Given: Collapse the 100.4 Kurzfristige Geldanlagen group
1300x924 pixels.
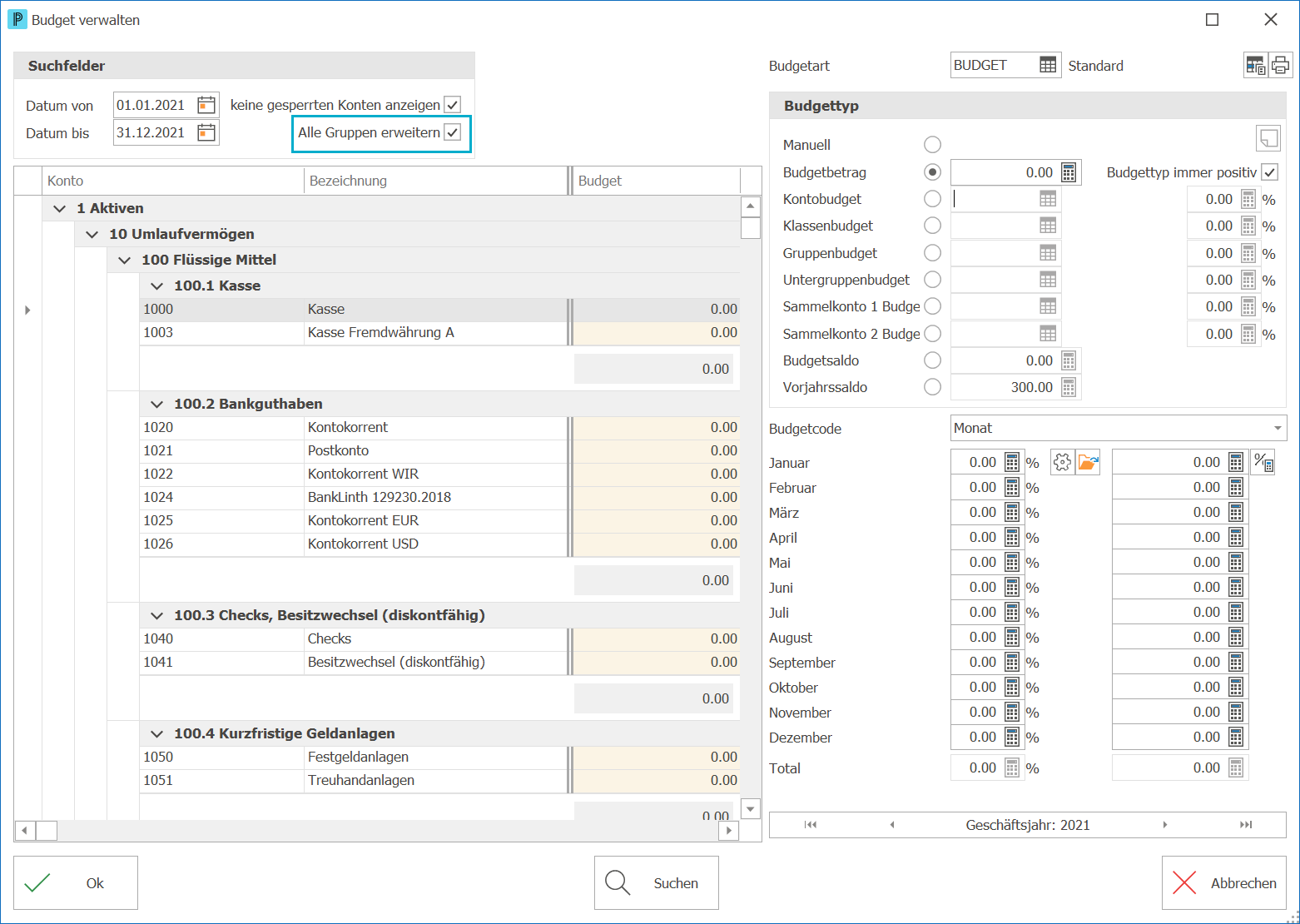Looking at the screenshot, I should (156, 733).
